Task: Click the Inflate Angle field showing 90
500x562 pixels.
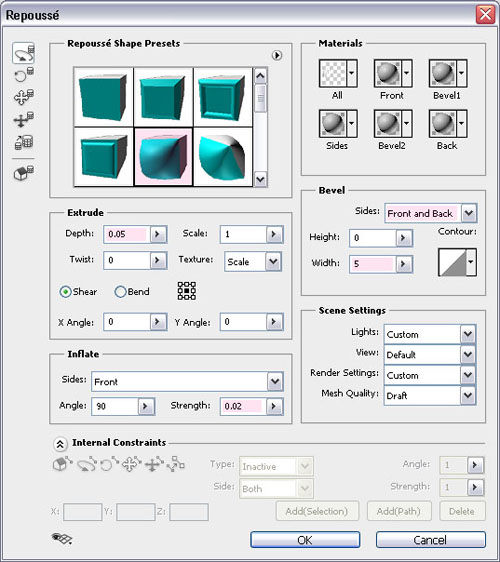Action: 115,406
